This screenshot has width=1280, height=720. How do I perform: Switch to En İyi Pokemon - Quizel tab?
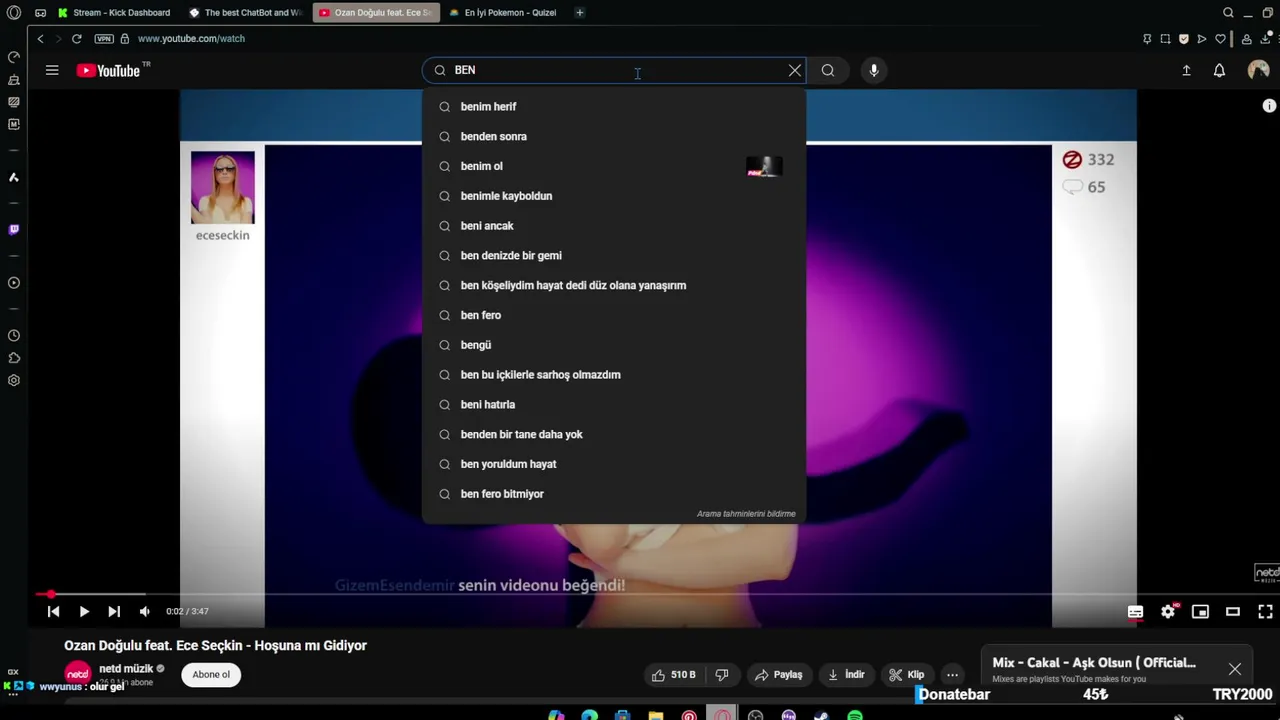click(502, 13)
